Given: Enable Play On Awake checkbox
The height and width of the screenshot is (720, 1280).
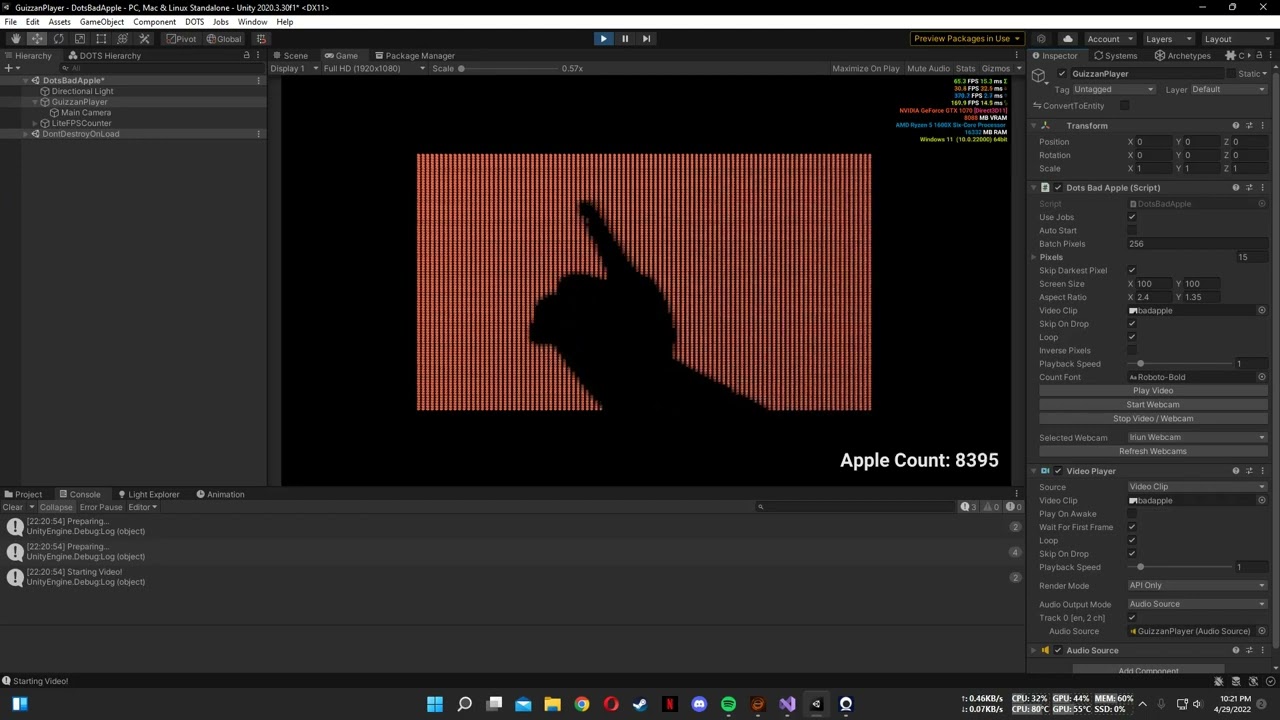Looking at the screenshot, I should (1132, 514).
